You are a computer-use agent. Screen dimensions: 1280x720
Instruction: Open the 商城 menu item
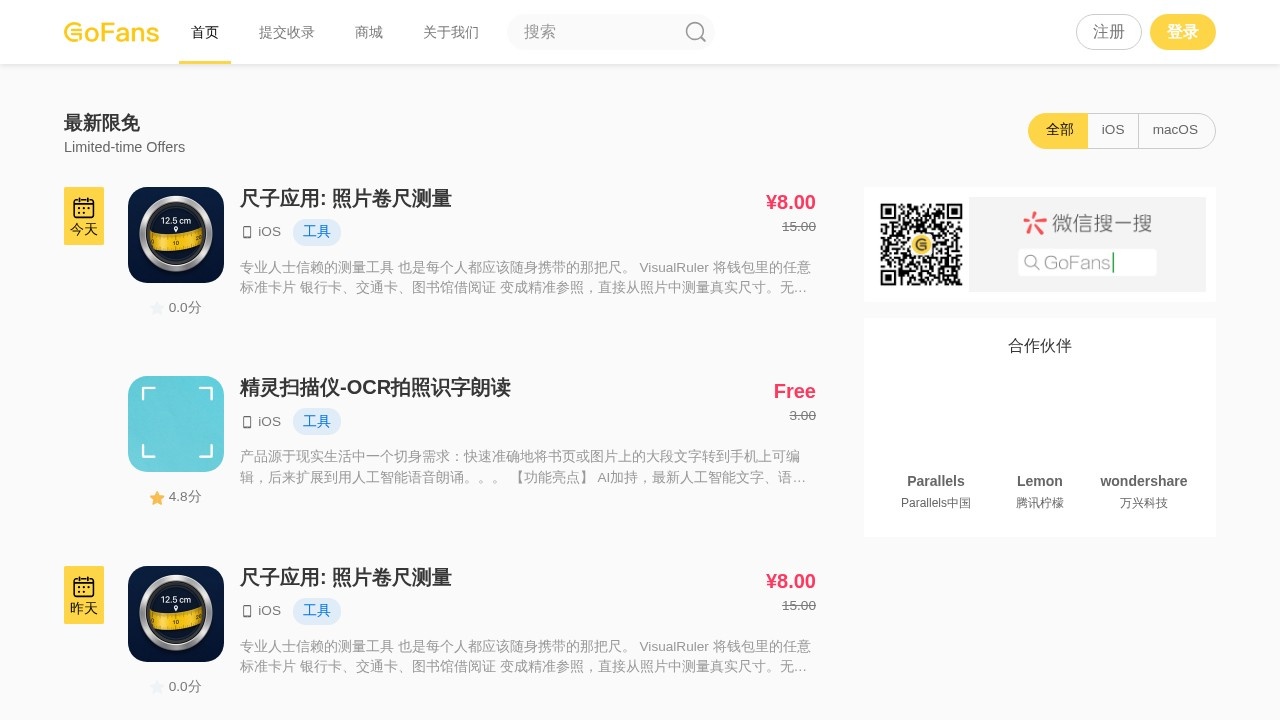[369, 32]
